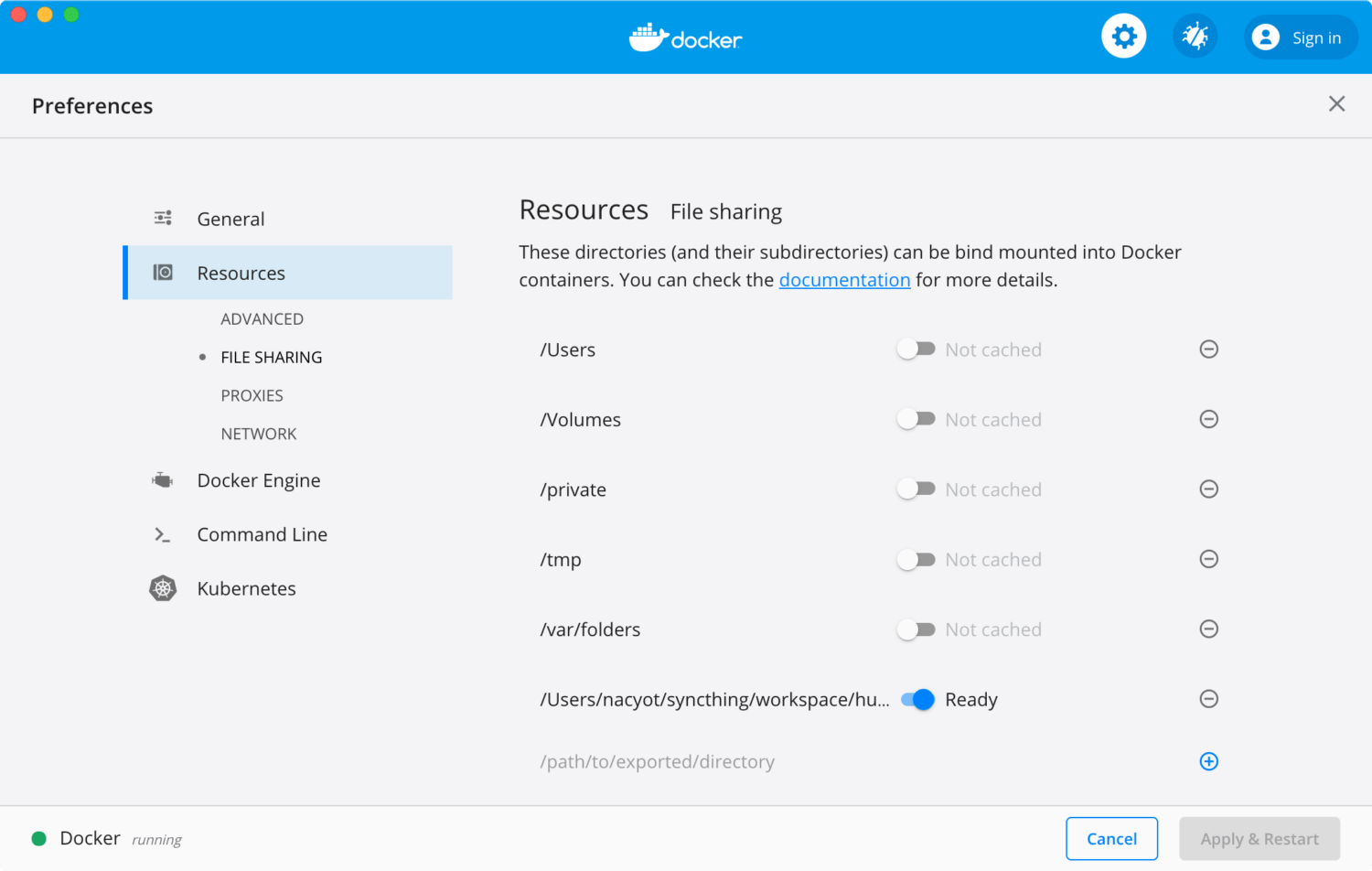Click the General sliders icon
The height and width of the screenshot is (871, 1372).
click(163, 218)
